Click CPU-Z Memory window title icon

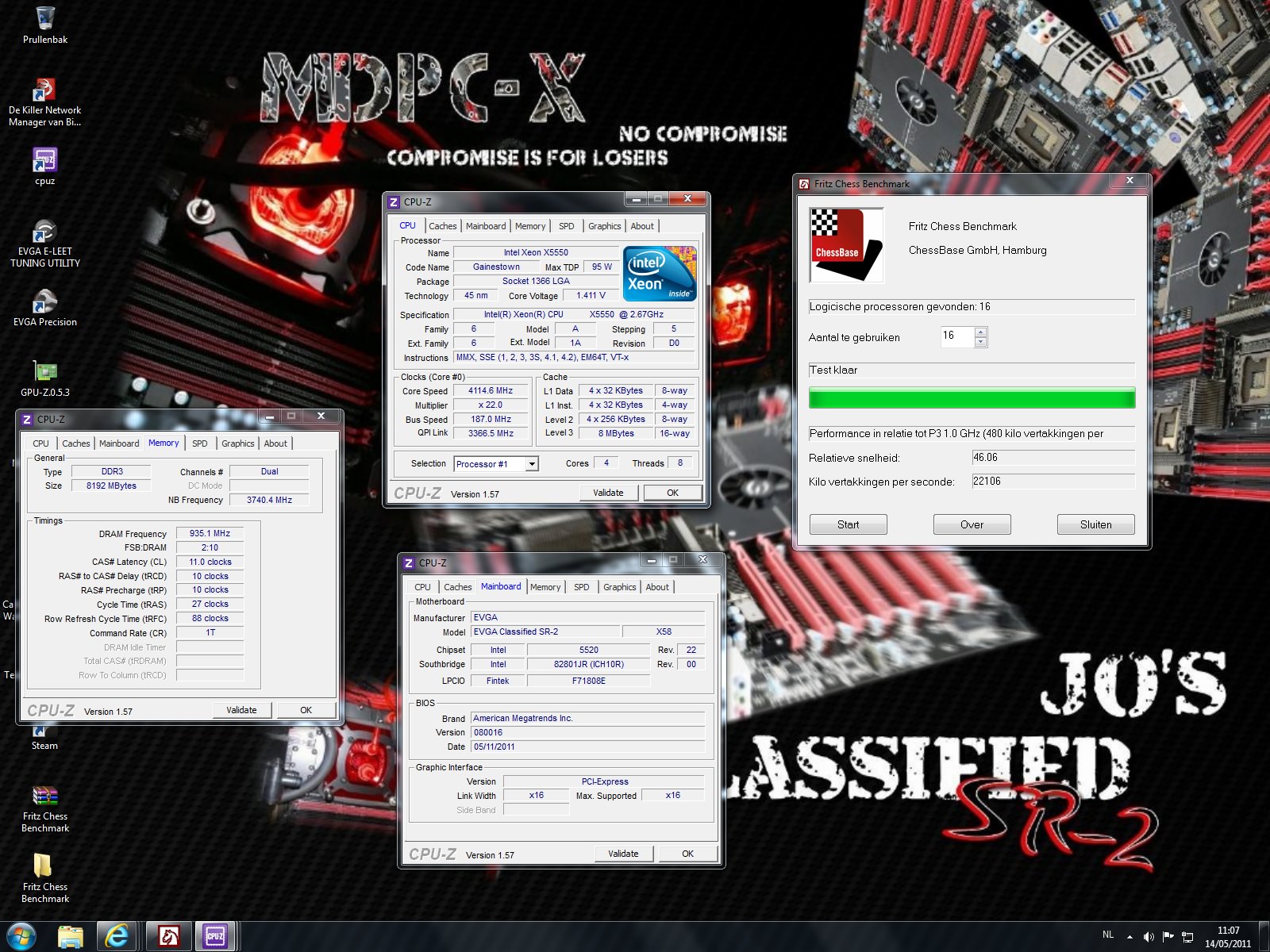tap(27, 420)
